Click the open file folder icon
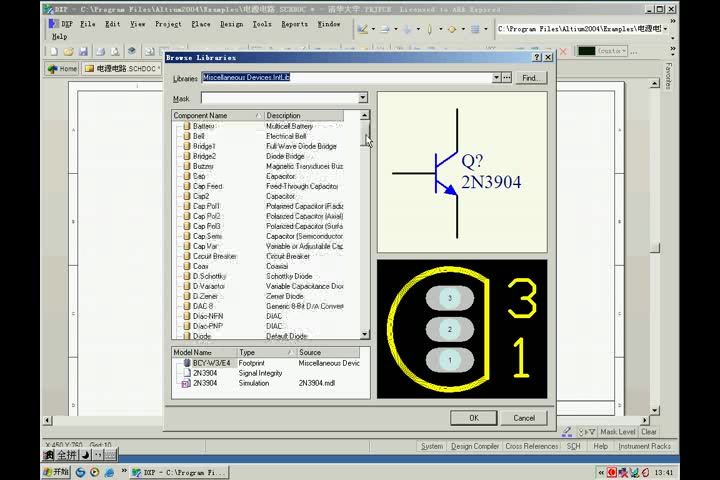 (x=68, y=51)
